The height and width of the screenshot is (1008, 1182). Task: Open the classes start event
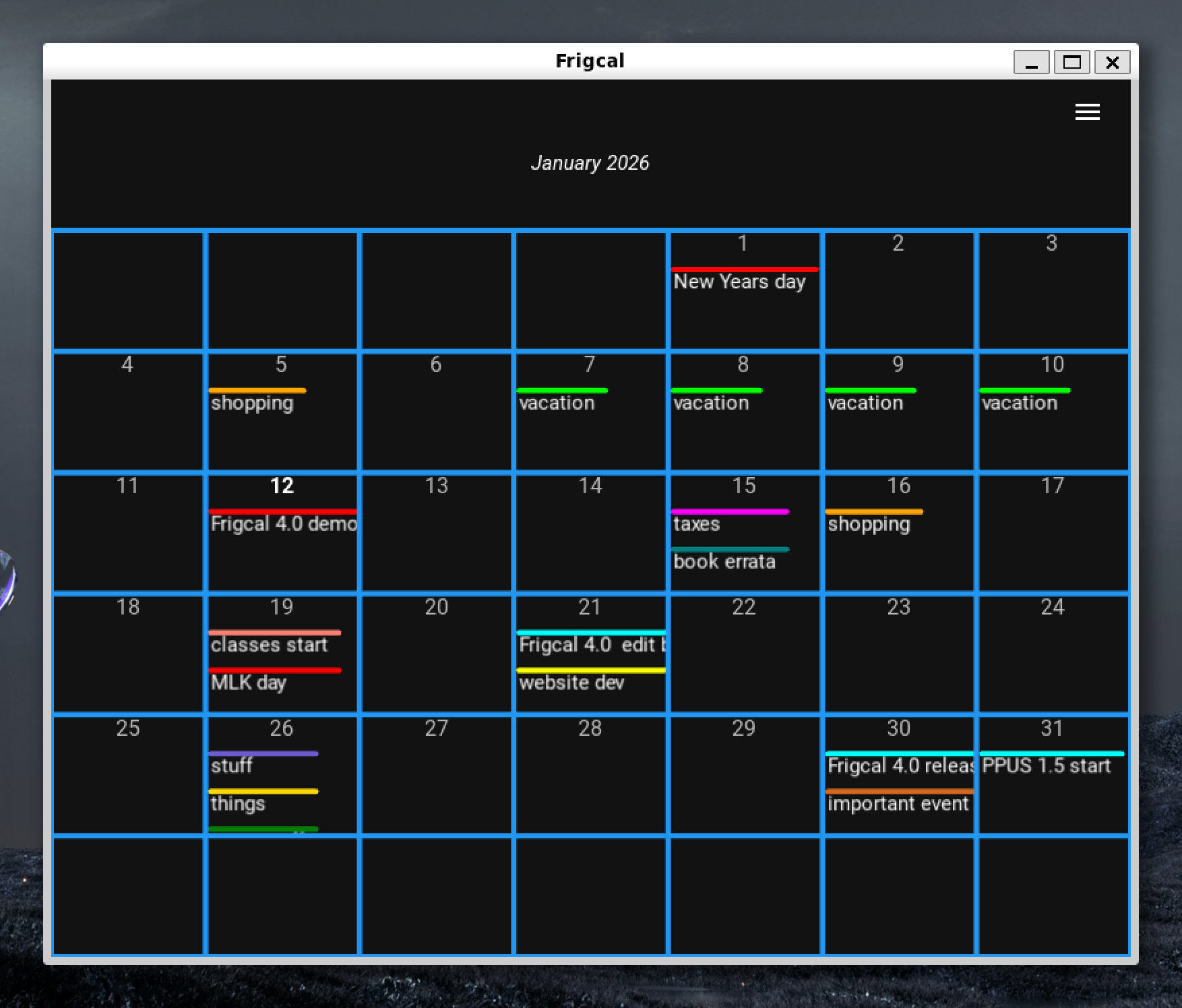point(269,645)
